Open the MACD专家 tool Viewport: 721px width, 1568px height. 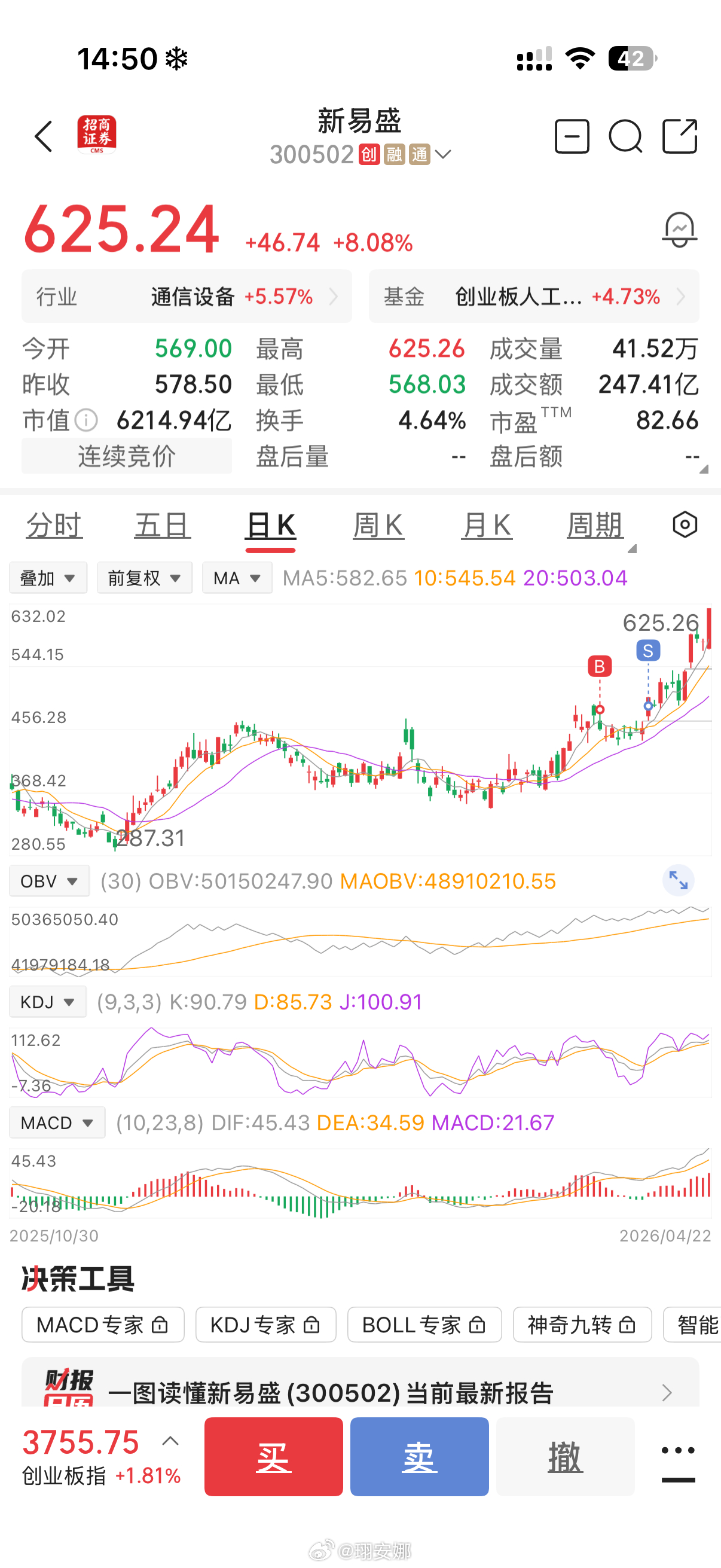pos(103,1325)
